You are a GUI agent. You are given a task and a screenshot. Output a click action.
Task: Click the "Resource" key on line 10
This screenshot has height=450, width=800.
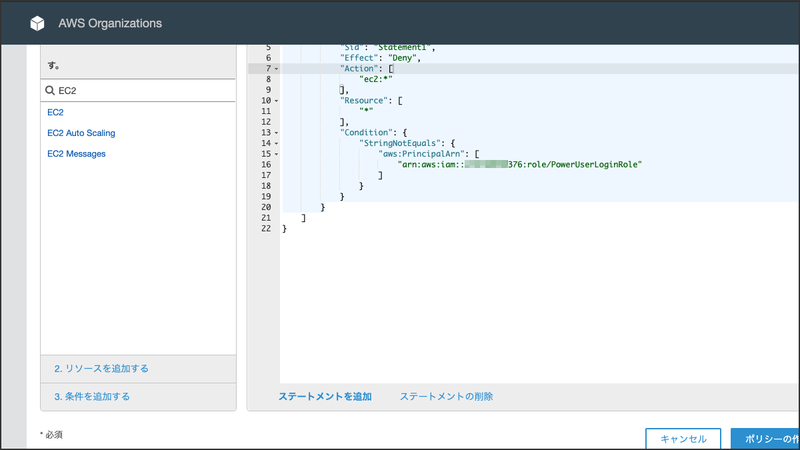[x=362, y=101]
